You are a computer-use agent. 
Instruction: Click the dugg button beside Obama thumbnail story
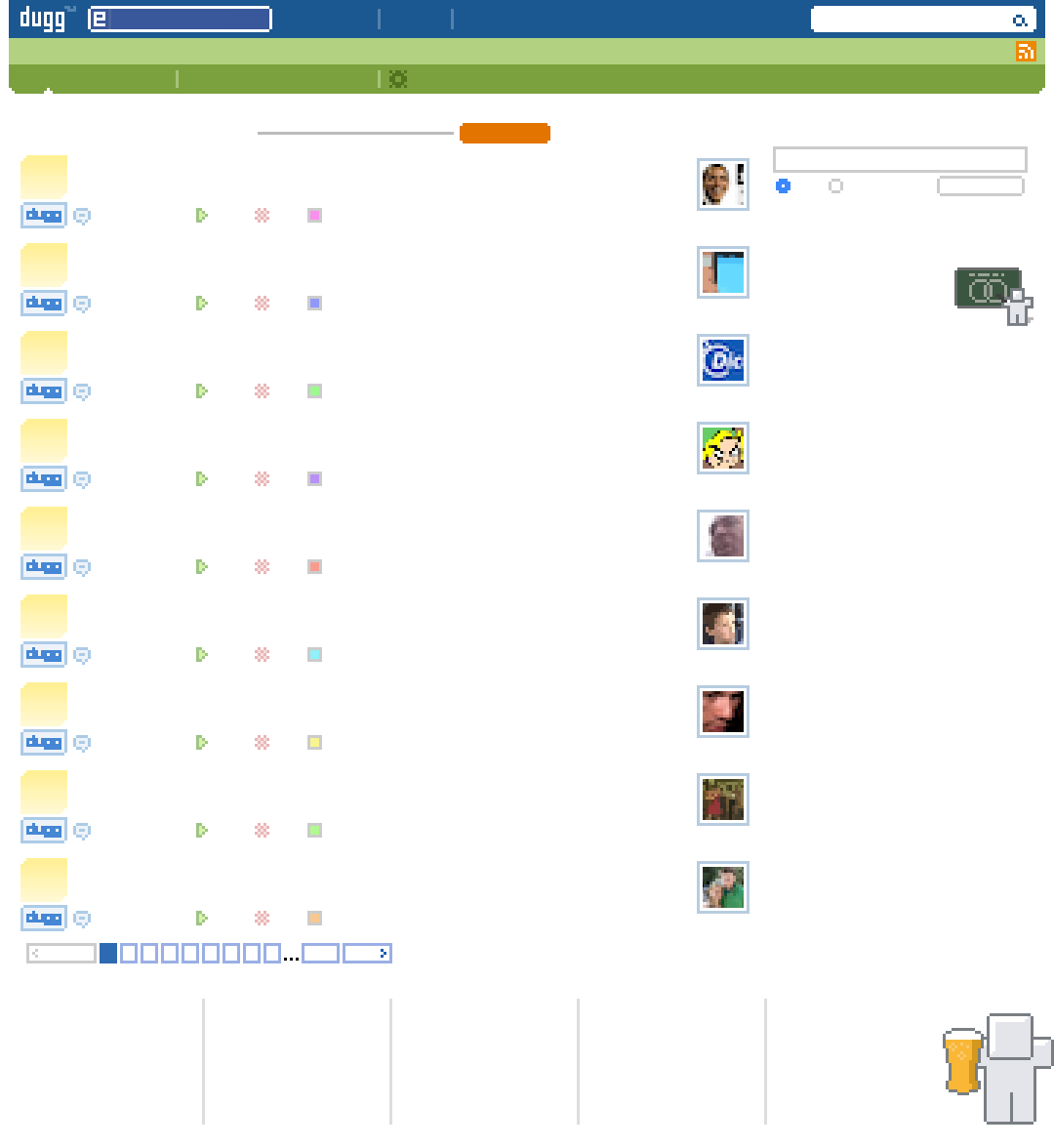pos(44,215)
